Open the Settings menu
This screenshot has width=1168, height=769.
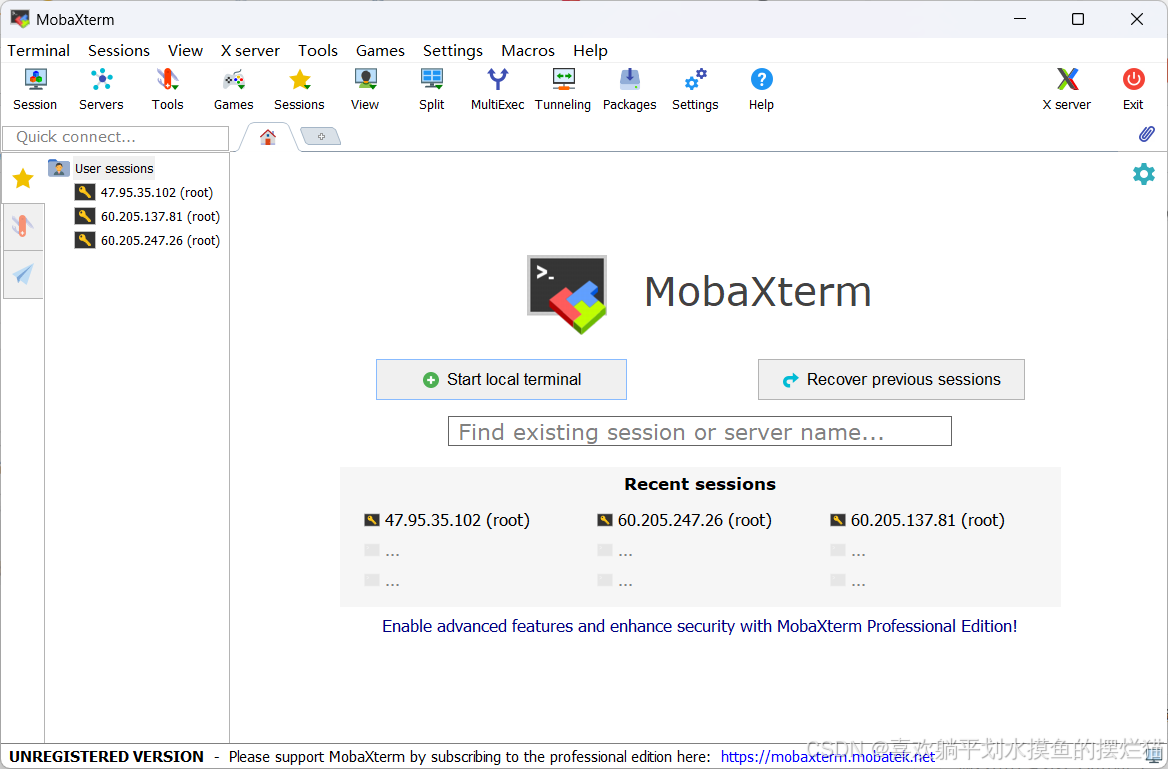point(453,51)
